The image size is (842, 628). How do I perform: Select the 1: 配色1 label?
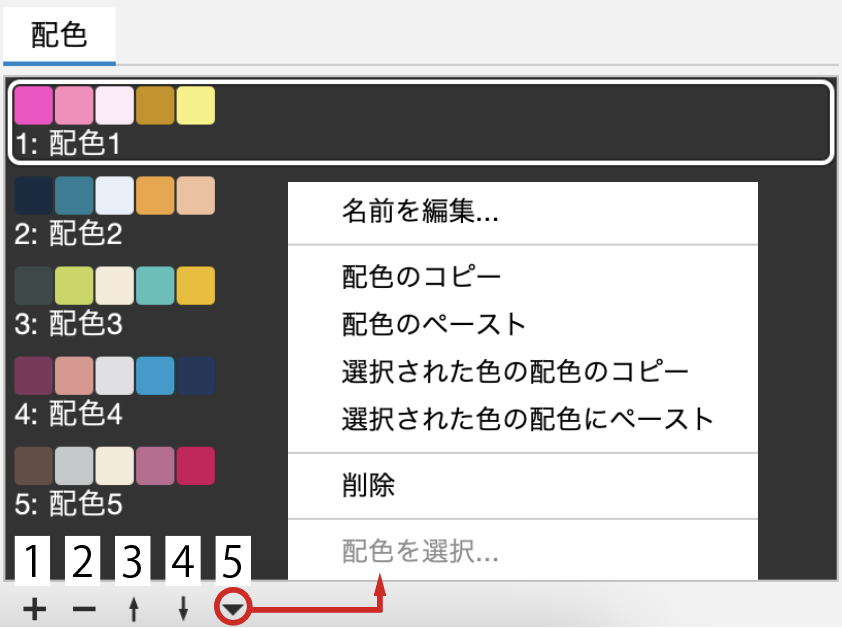pyautogui.click(x=68, y=144)
